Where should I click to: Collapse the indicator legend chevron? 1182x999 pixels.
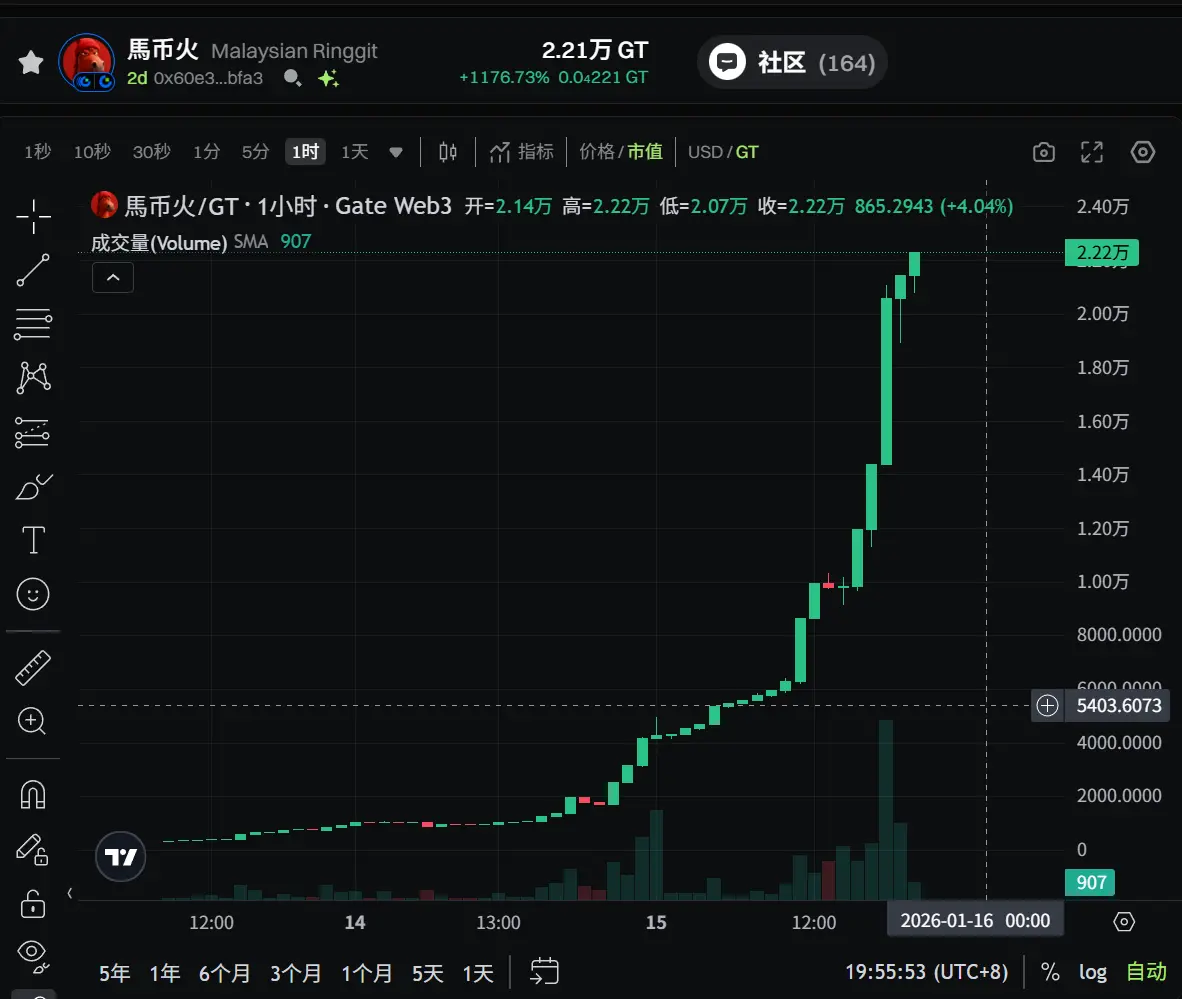[113, 277]
